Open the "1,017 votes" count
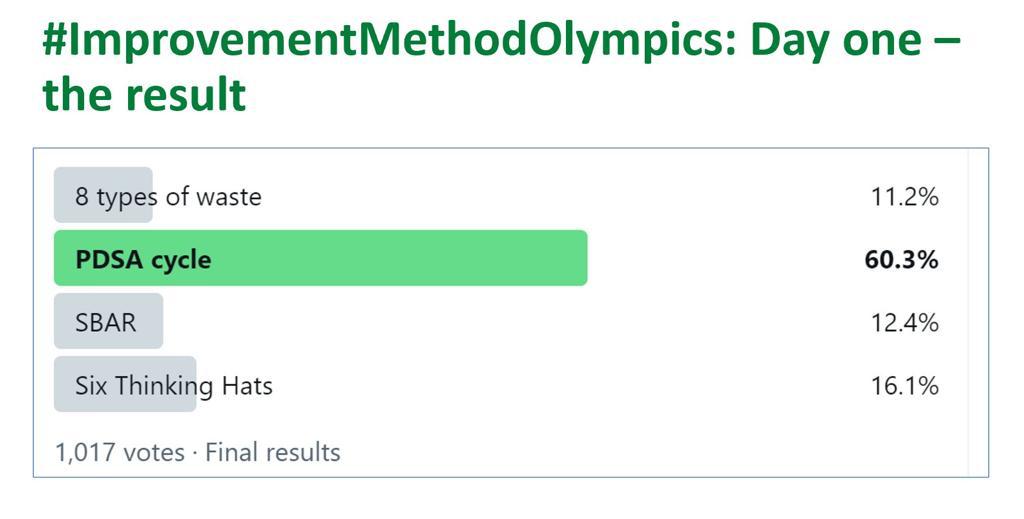This screenshot has height=519, width=1024. pyautogui.click(x=120, y=452)
